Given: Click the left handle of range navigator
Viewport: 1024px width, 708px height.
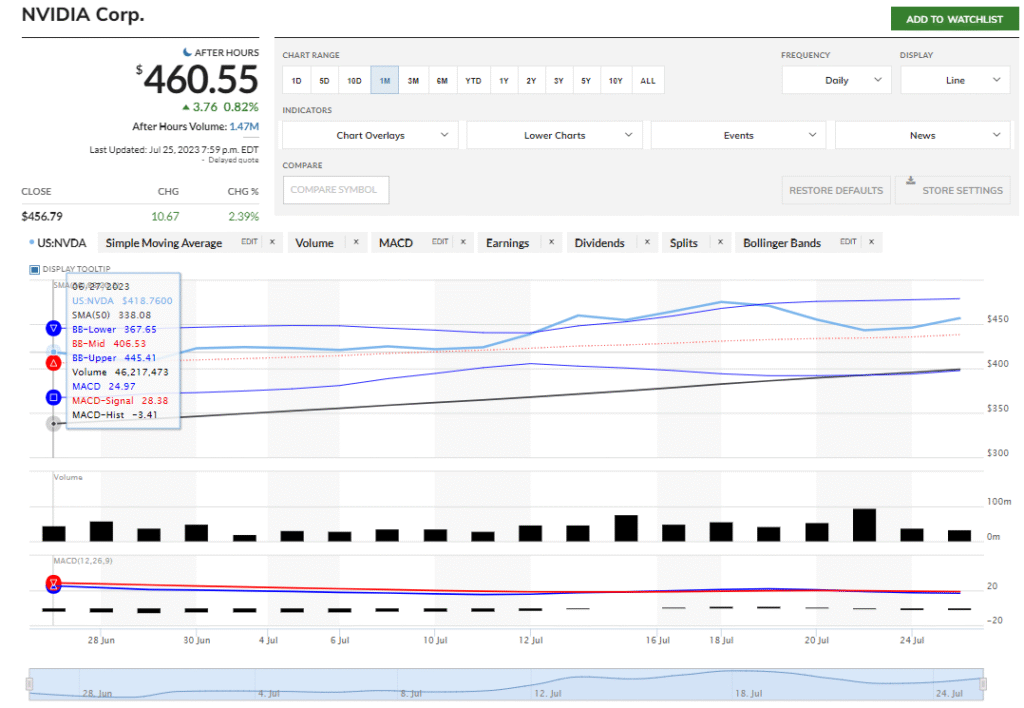Looking at the screenshot, I should pyautogui.click(x=29, y=684).
